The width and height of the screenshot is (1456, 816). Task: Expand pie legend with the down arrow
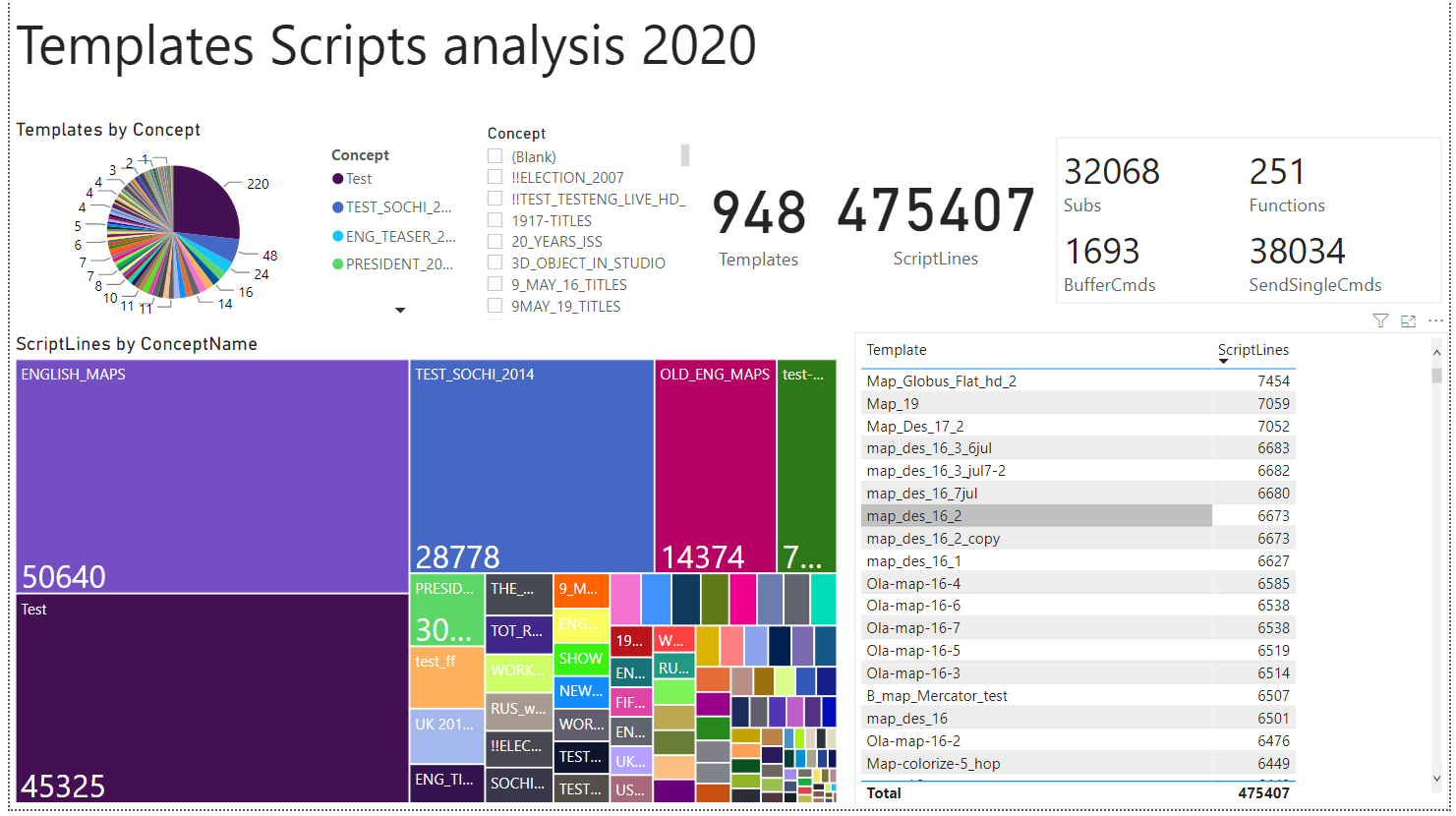pos(400,310)
